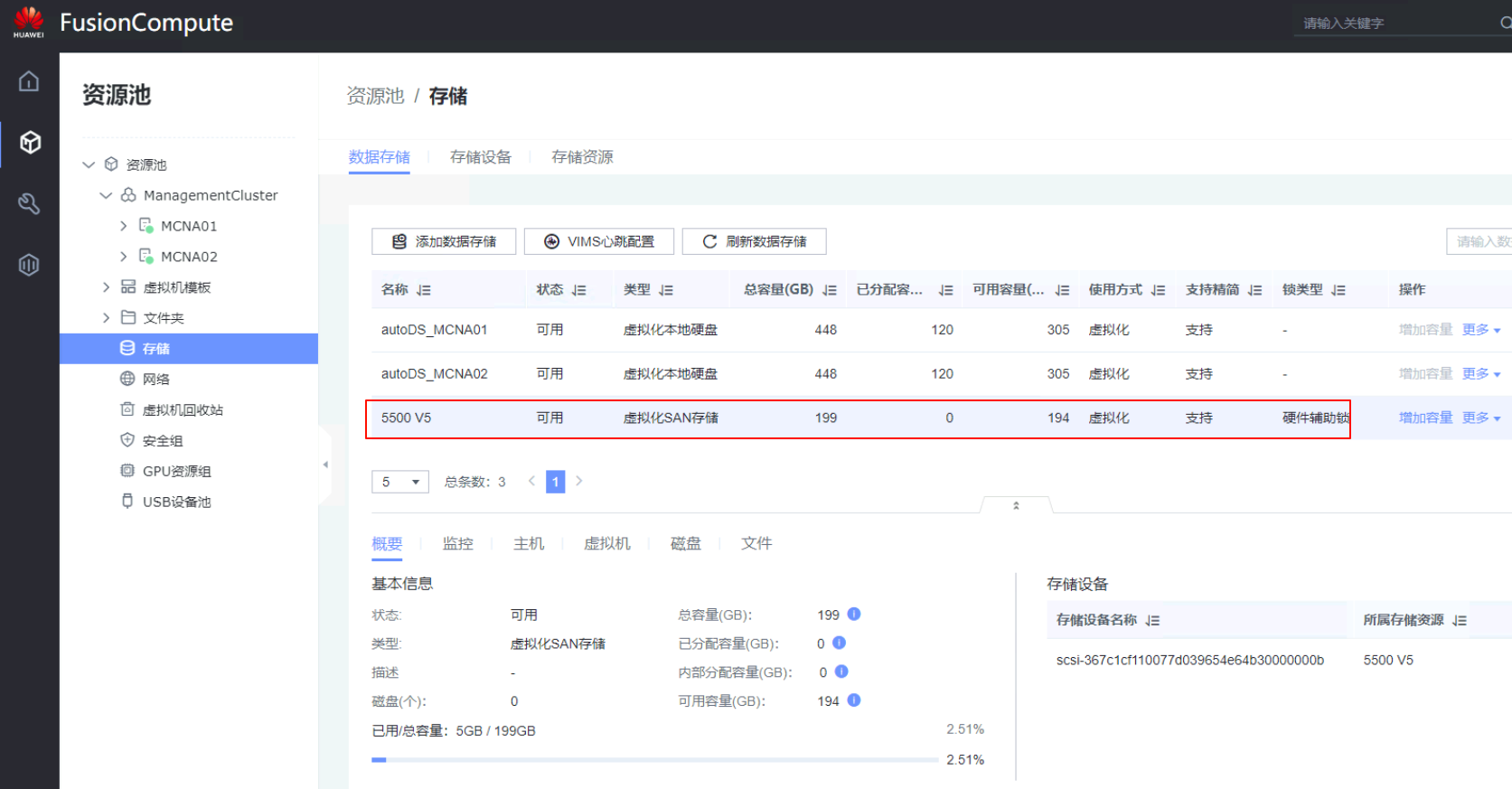Collapse the ManagementCluster tree node
1512x789 pixels.
click(x=106, y=195)
